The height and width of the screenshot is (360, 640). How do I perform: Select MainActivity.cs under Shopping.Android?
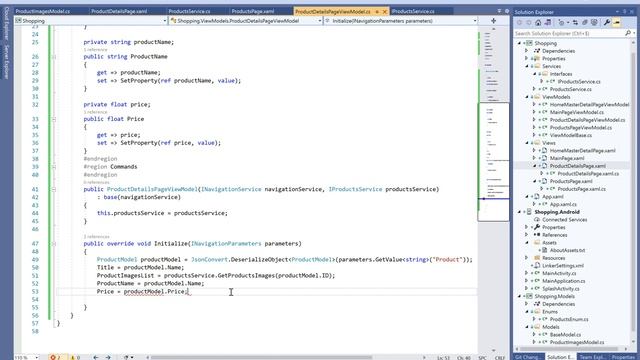click(x=559, y=273)
